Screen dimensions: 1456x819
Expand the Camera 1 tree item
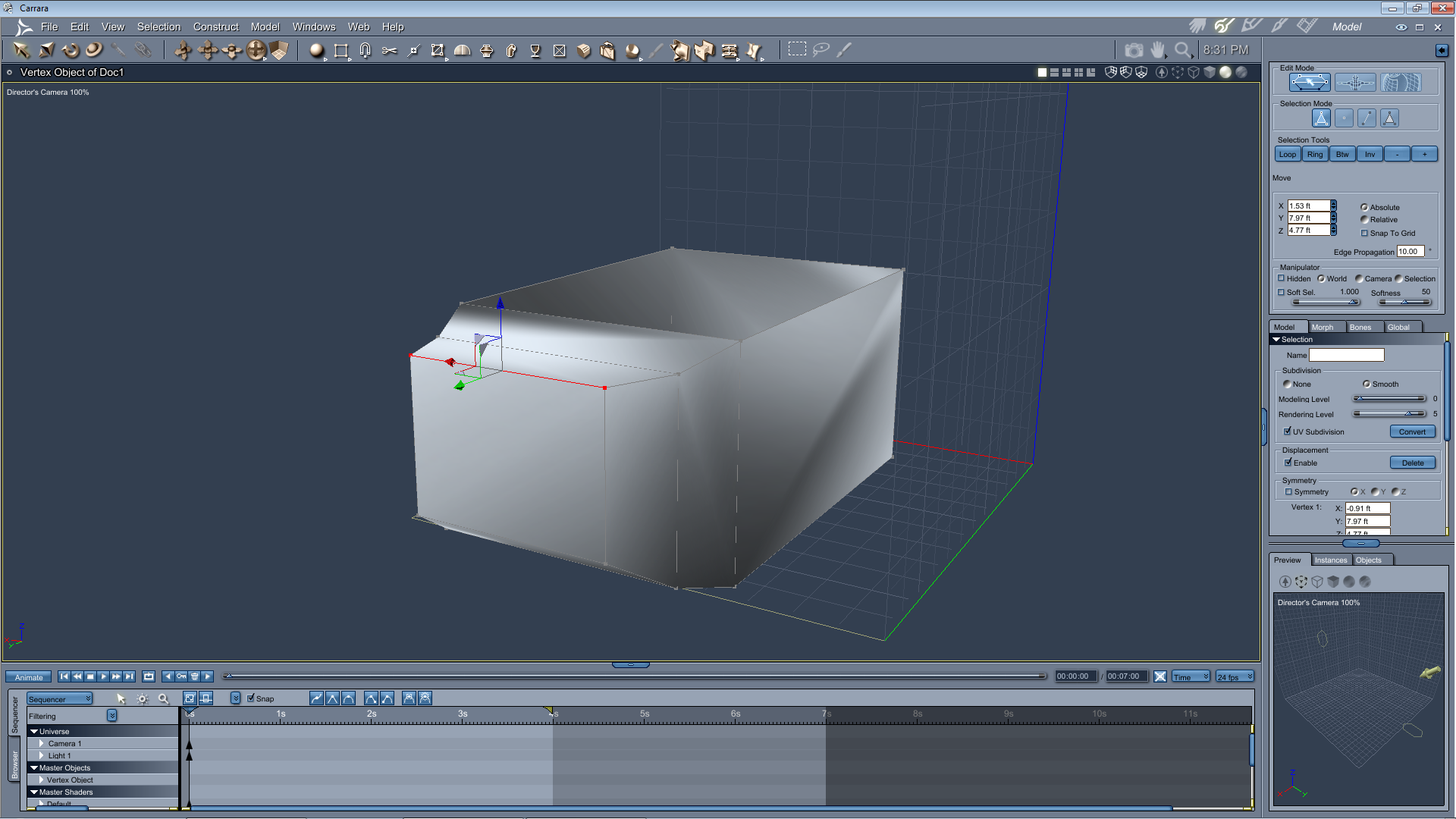click(42, 744)
